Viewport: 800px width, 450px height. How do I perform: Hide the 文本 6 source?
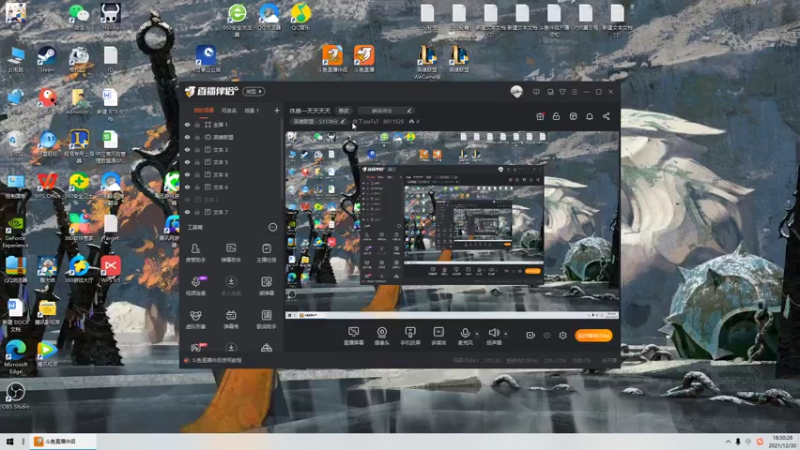pos(187,187)
